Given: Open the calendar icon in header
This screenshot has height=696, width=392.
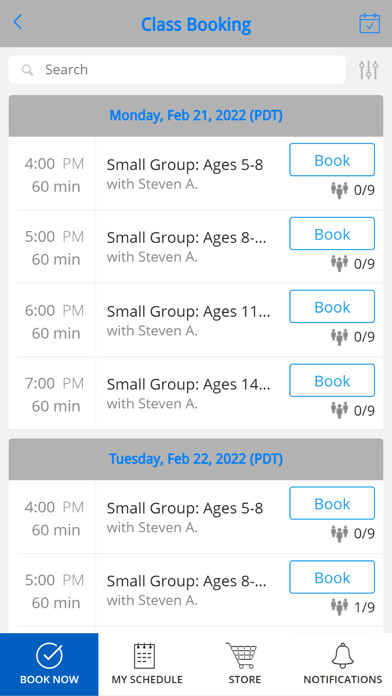Looking at the screenshot, I should pyautogui.click(x=369, y=23).
